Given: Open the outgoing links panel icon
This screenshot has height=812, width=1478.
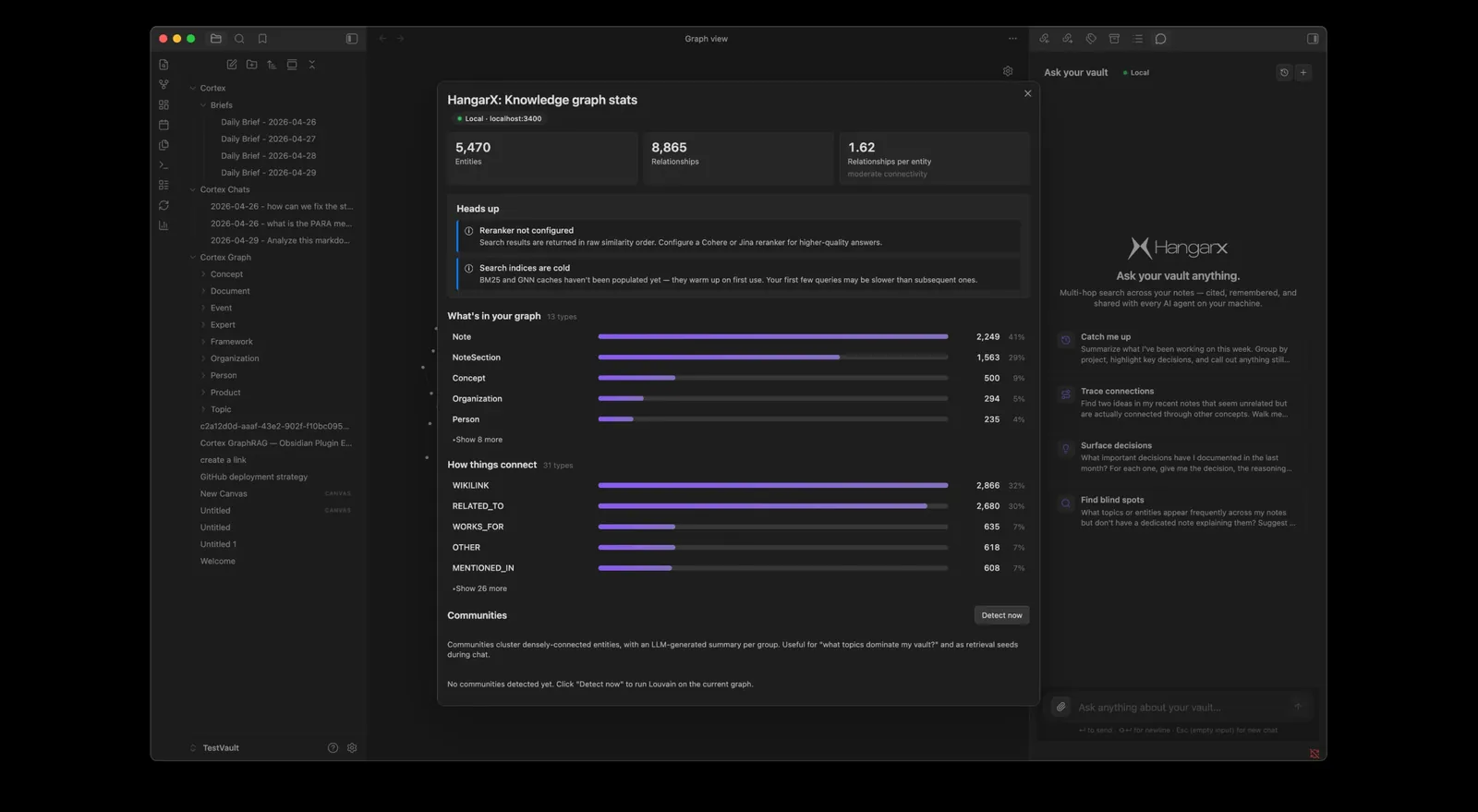Looking at the screenshot, I should (1067, 39).
